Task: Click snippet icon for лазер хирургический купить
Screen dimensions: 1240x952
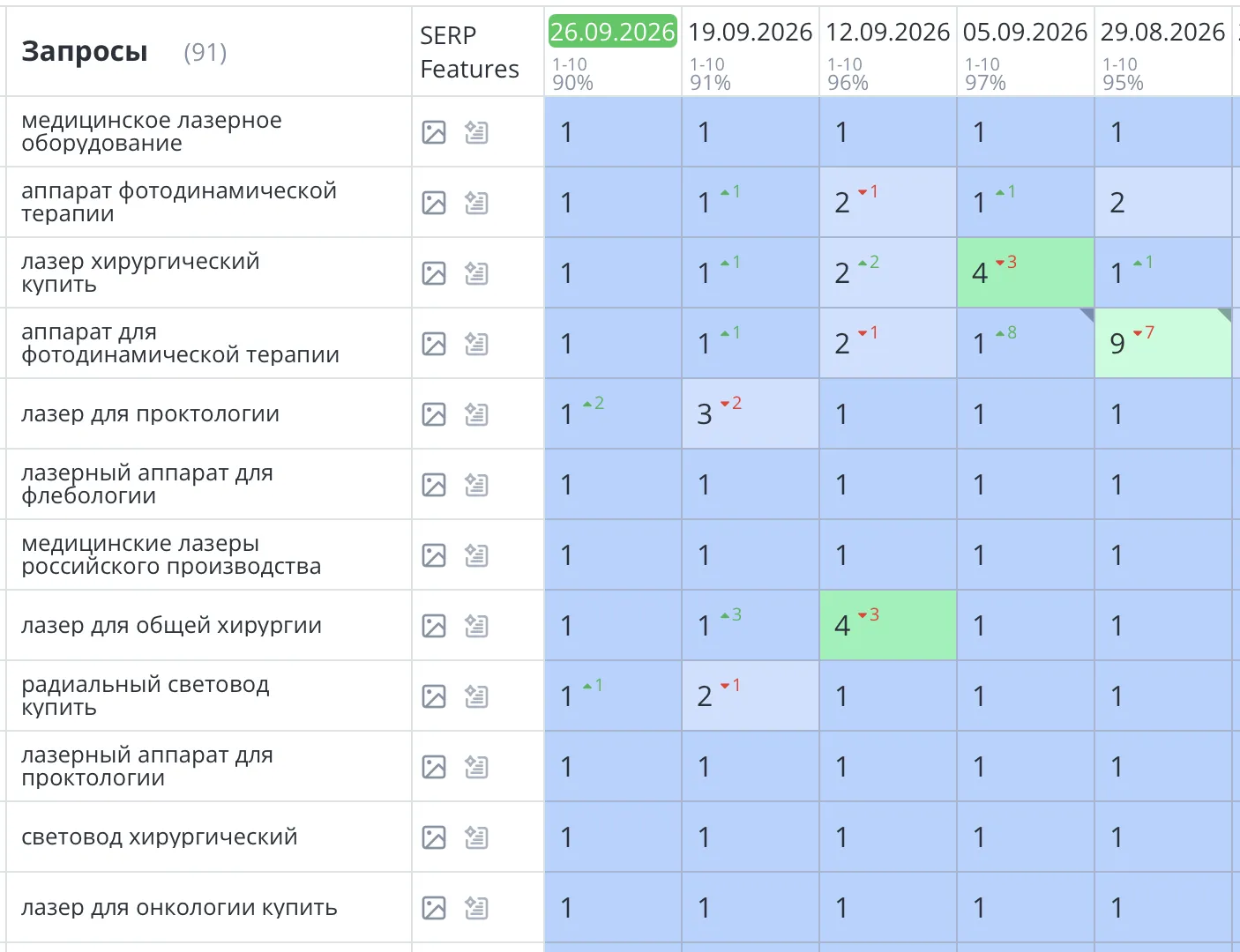Action: click(476, 273)
